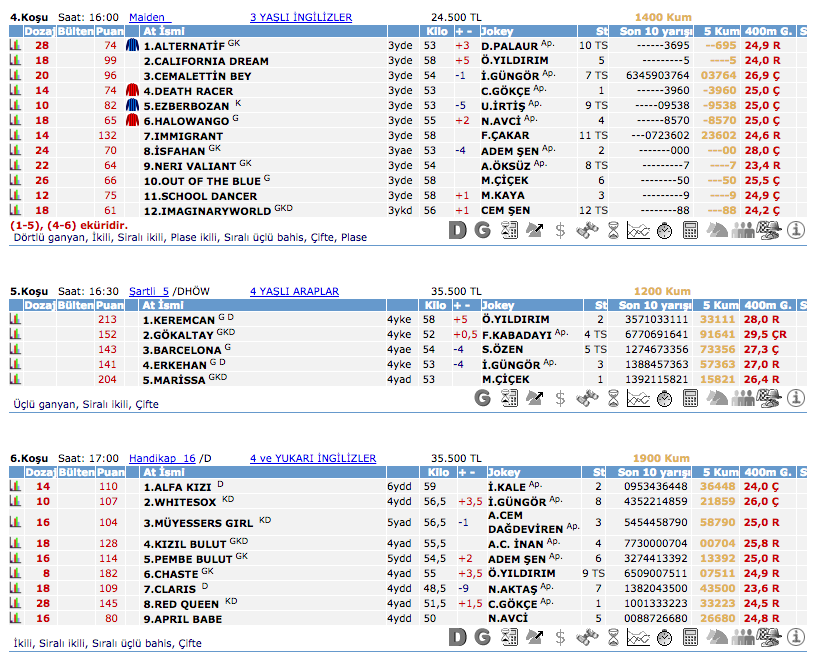Click the D icon under race 6
Image resolution: width=826 pixels, height=667 pixels.
pyautogui.click(x=457, y=637)
